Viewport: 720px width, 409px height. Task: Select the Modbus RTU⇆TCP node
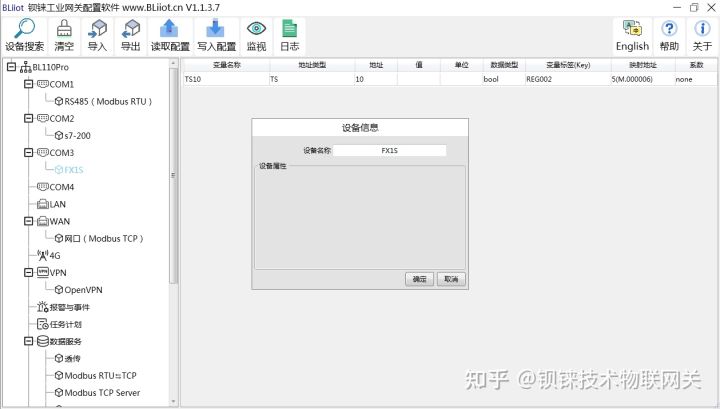[96, 375]
